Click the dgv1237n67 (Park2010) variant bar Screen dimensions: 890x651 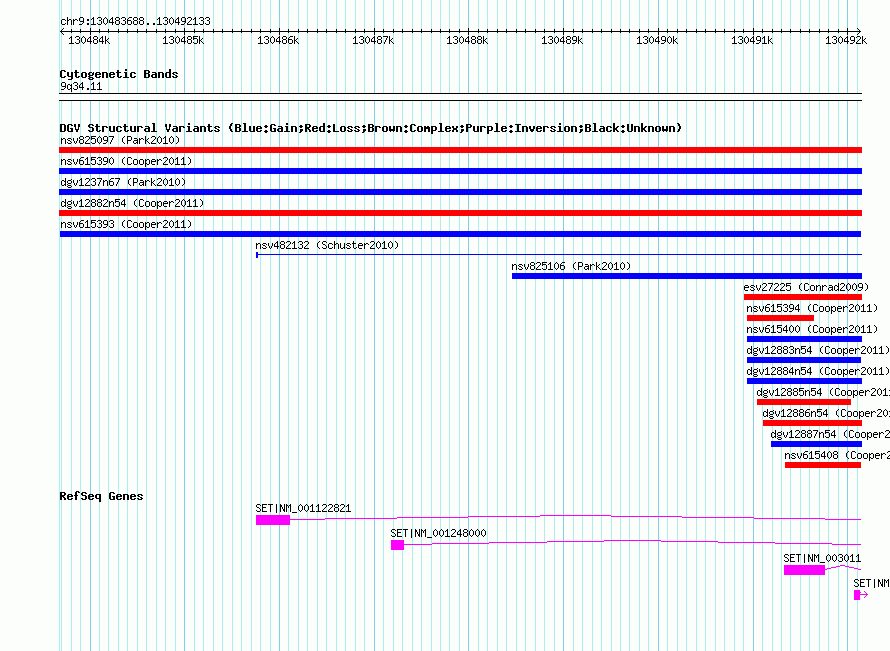point(460,192)
